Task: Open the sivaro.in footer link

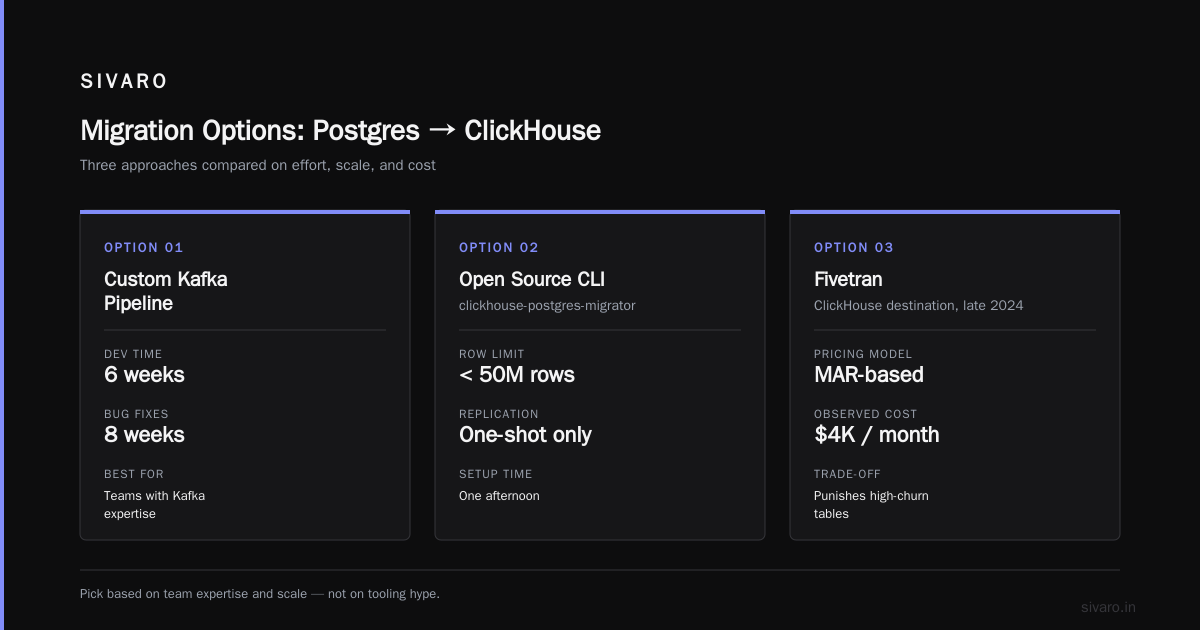Action: tap(1109, 607)
